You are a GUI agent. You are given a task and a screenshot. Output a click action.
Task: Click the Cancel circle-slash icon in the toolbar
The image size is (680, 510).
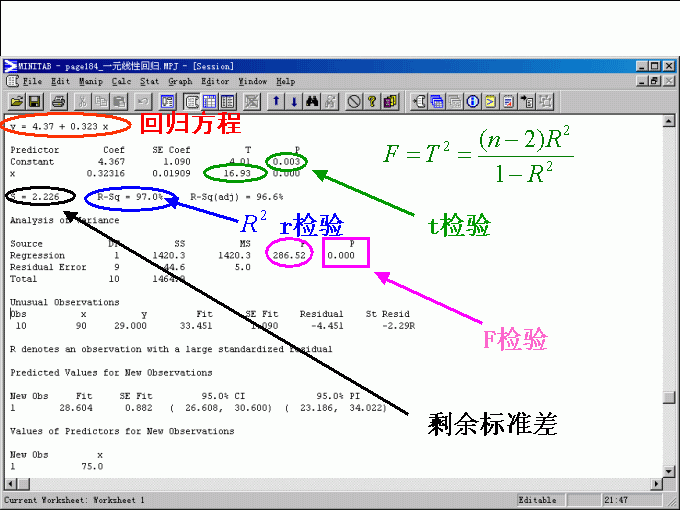click(x=353, y=101)
